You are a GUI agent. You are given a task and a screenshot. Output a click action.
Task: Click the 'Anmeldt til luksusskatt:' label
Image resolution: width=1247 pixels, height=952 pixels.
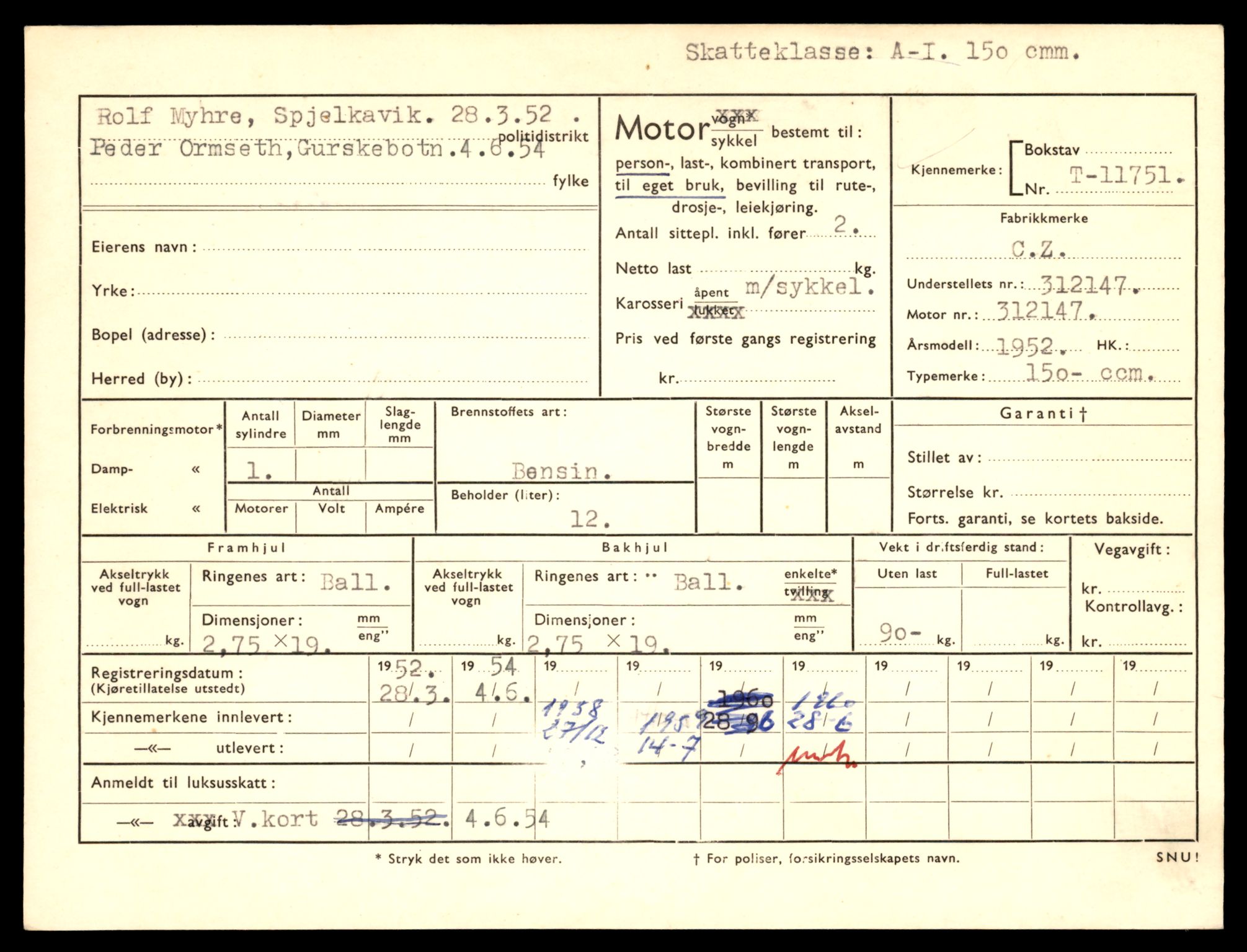[184, 783]
